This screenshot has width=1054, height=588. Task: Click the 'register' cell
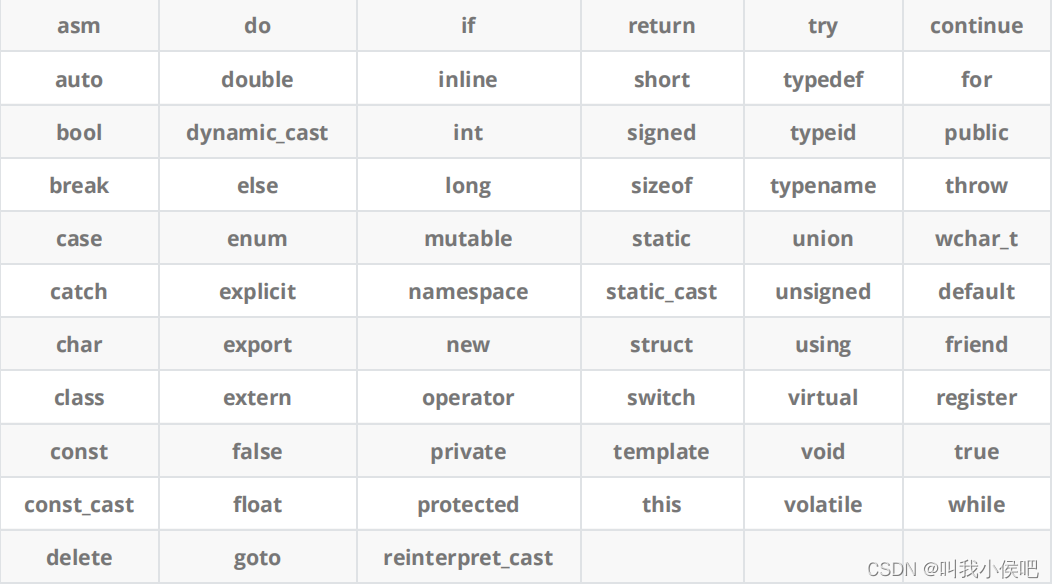point(977,398)
